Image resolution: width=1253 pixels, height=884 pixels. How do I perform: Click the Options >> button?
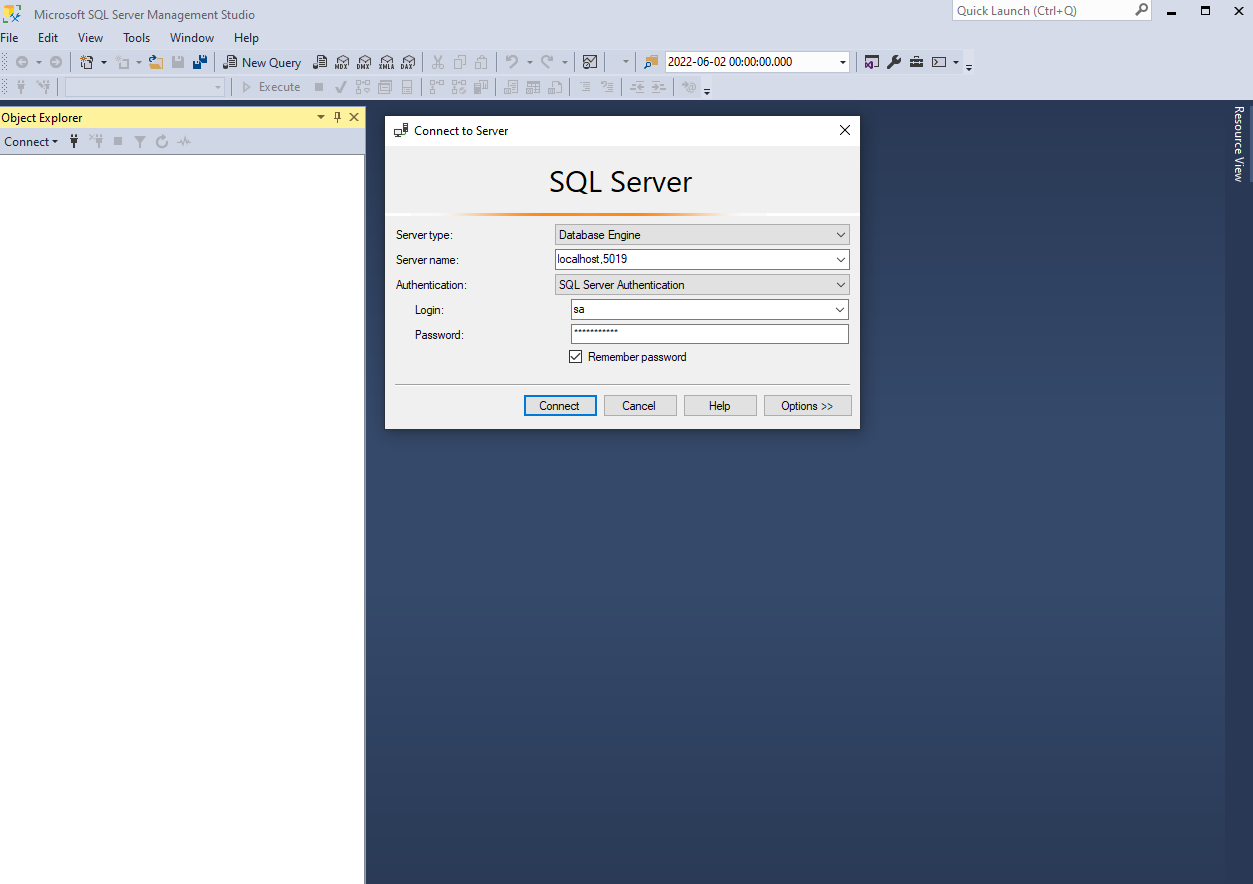click(807, 406)
